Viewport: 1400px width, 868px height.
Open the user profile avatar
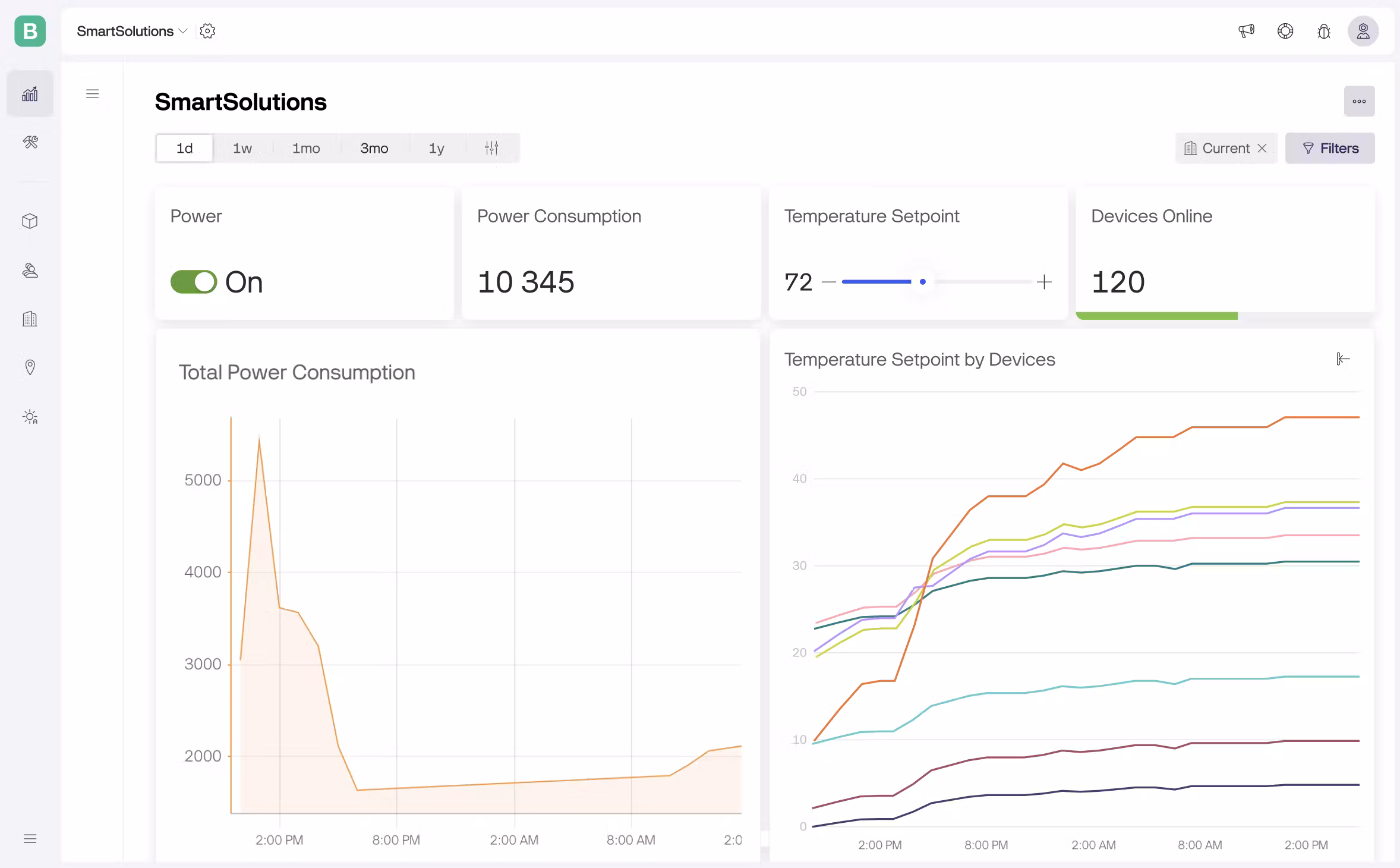pyautogui.click(x=1363, y=31)
